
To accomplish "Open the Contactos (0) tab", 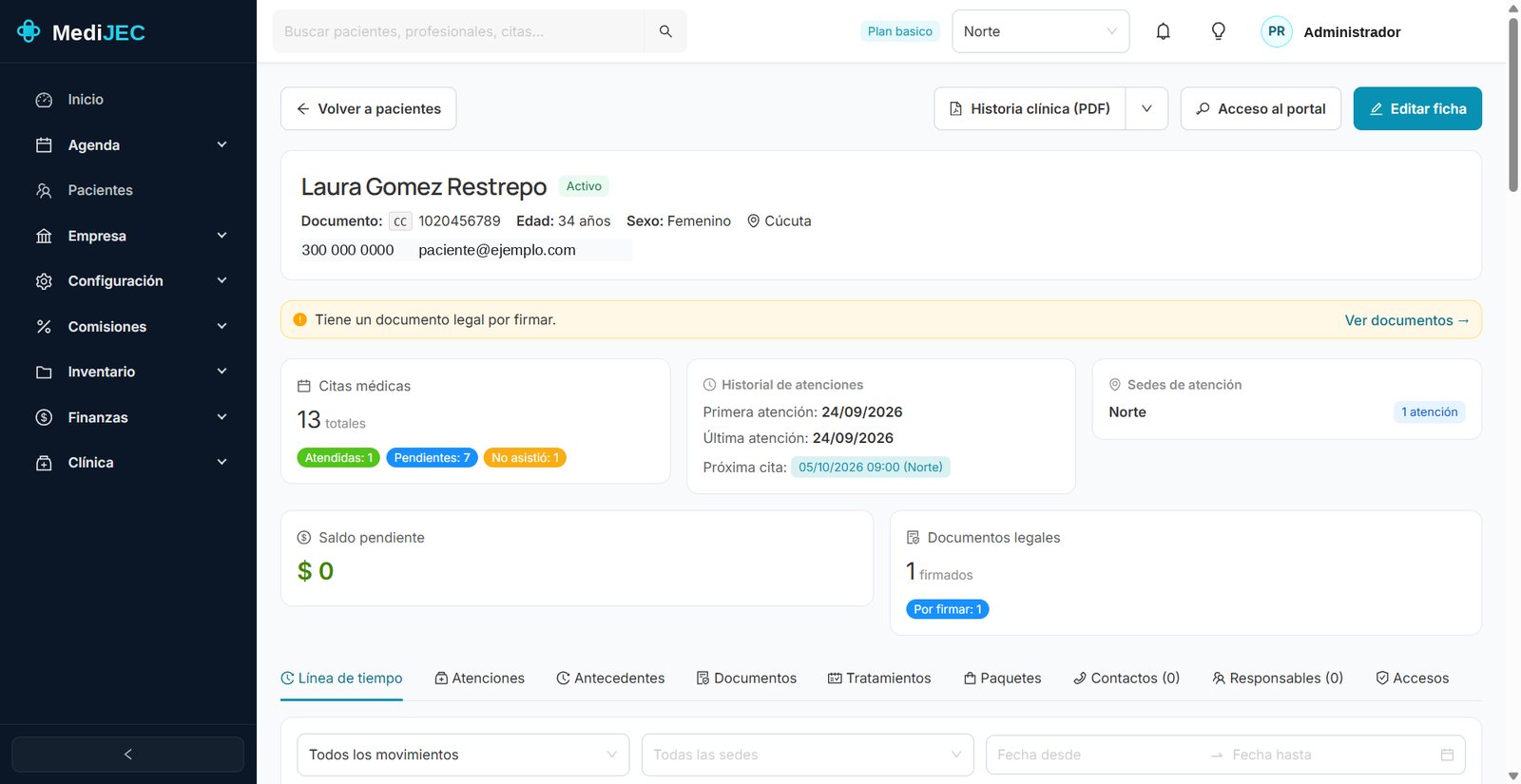I will 1126,679.
